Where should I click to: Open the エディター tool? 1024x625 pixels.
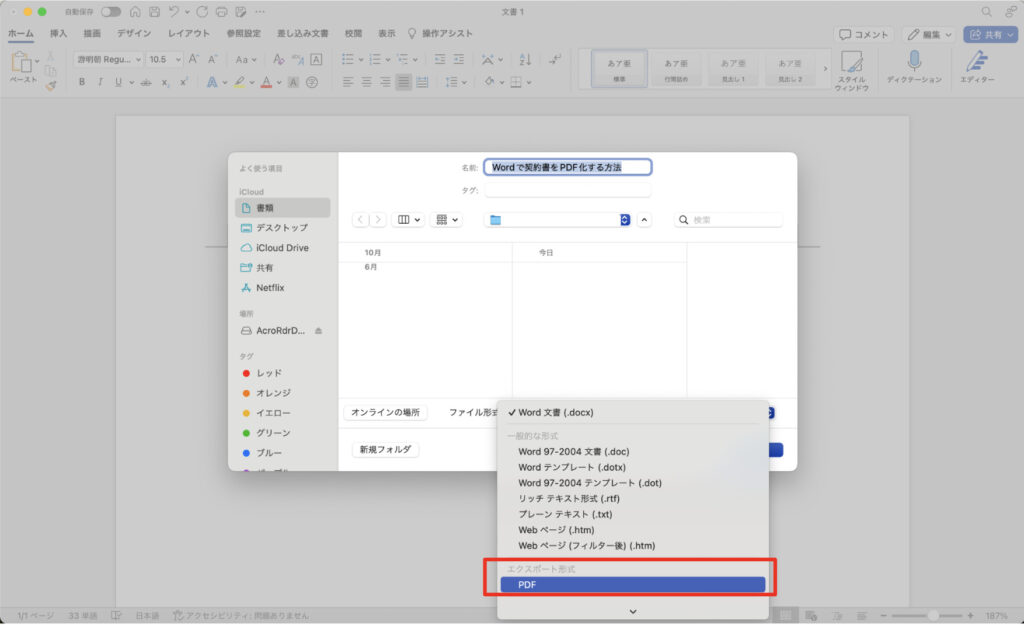(977, 67)
